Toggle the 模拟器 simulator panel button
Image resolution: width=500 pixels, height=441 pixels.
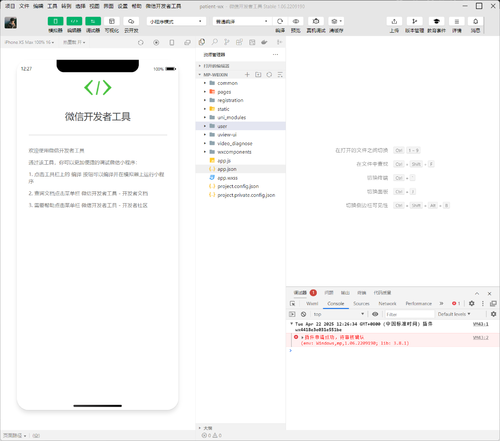point(55,21)
